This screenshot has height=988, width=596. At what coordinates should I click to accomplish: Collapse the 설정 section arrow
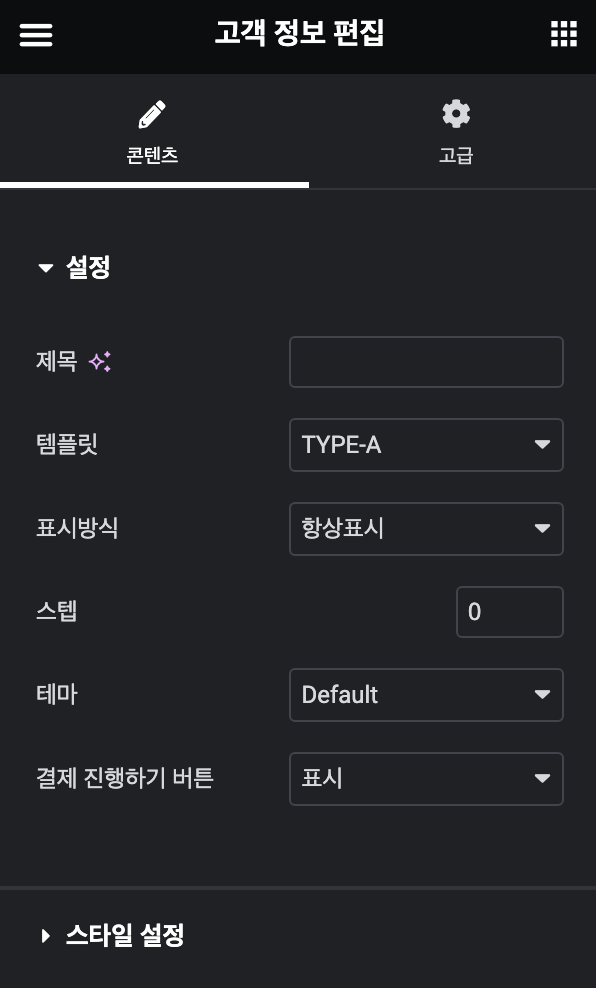tap(45, 268)
